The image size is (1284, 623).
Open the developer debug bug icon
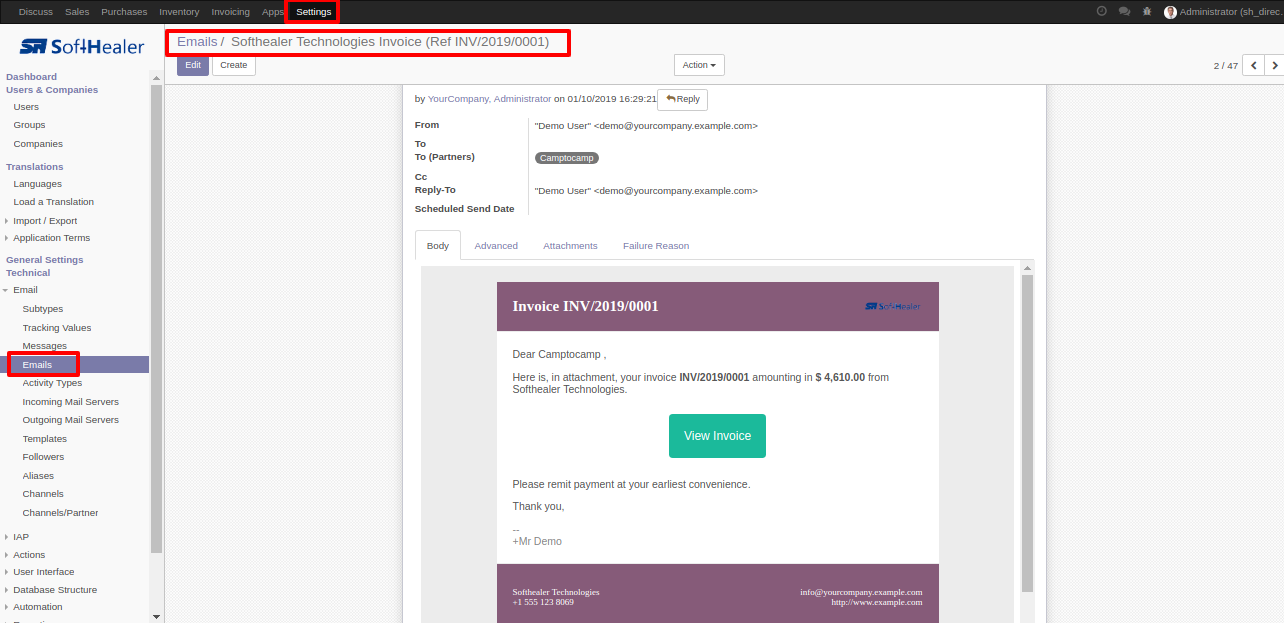(x=1146, y=12)
